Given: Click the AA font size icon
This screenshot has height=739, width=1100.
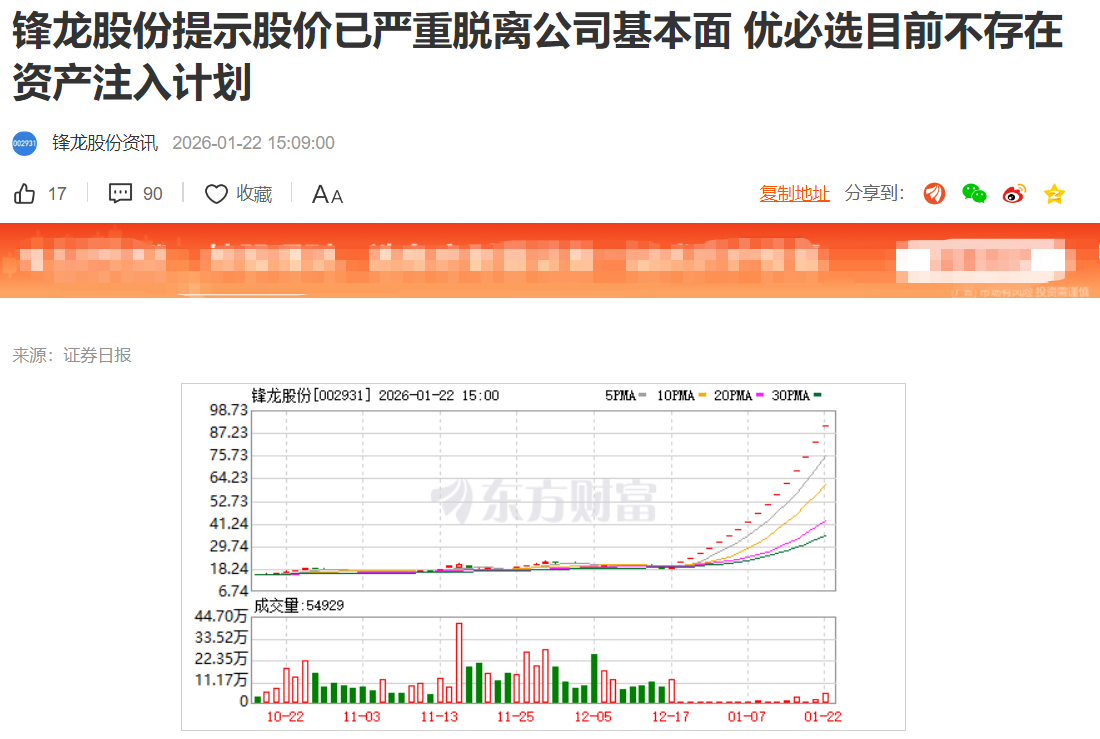Looking at the screenshot, I should tap(327, 195).
